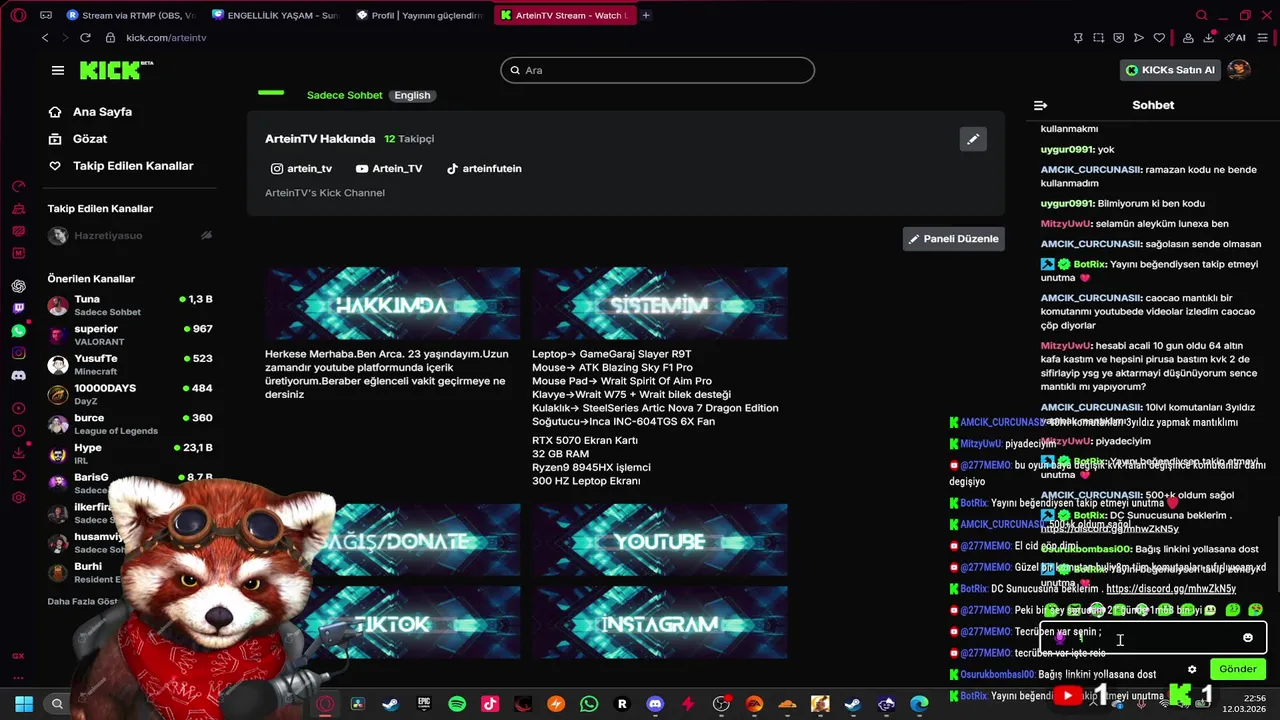
Task: Open Spotify from the taskbar
Action: (x=457, y=704)
